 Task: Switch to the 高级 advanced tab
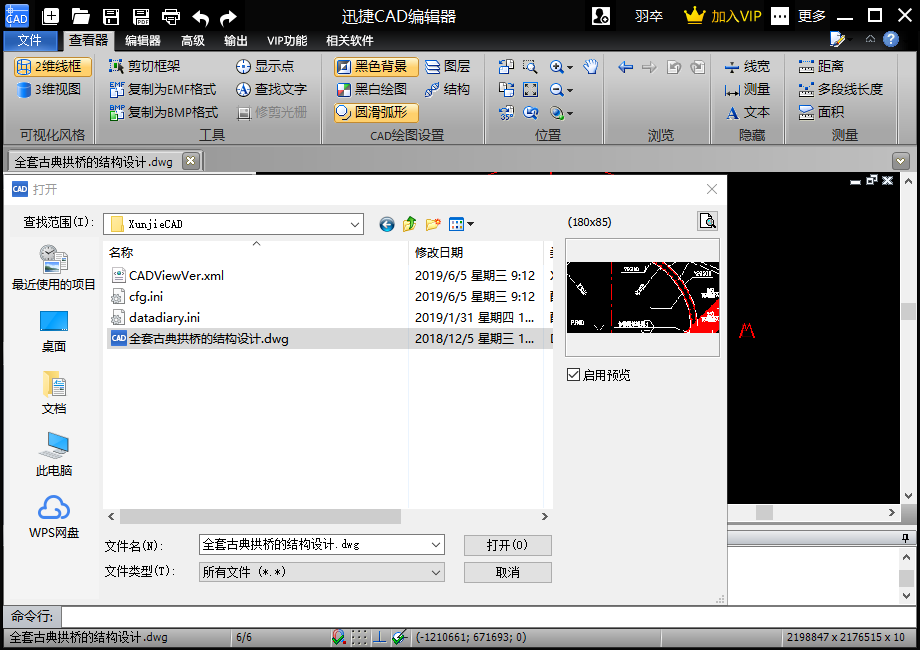(193, 40)
